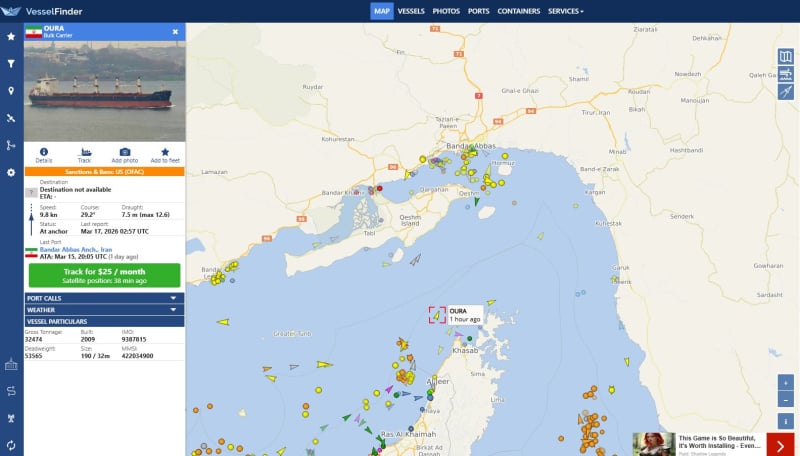The width and height of the screenshot is (800, 456).
Task: Click the ad's red arrow button
Action: point(781,445)
